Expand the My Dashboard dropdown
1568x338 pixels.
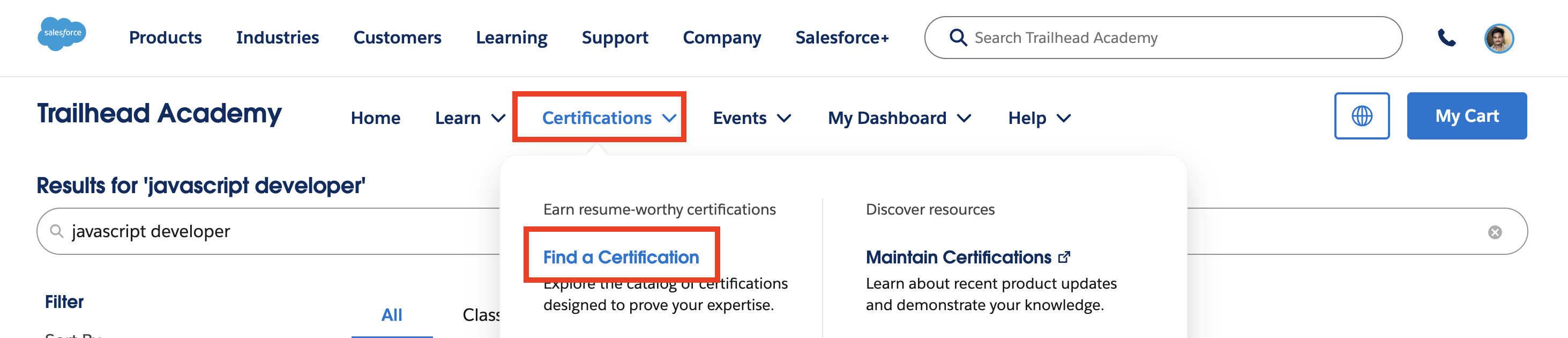pos(899,118)
